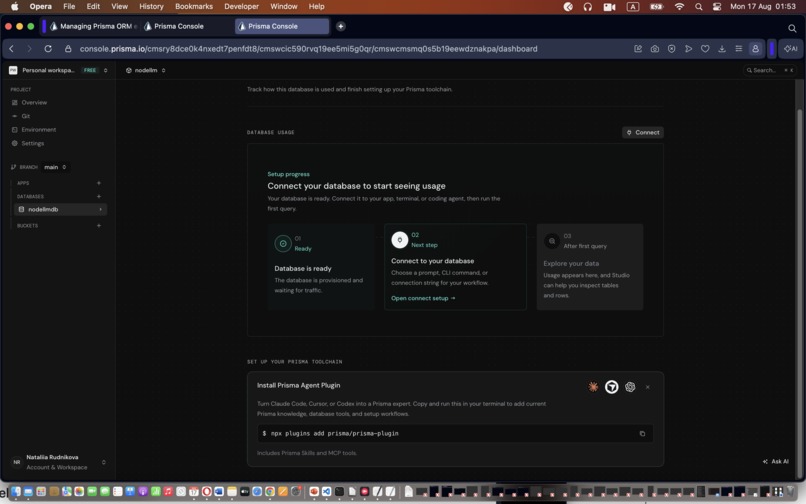Open the Bookmarks menu

194,6
